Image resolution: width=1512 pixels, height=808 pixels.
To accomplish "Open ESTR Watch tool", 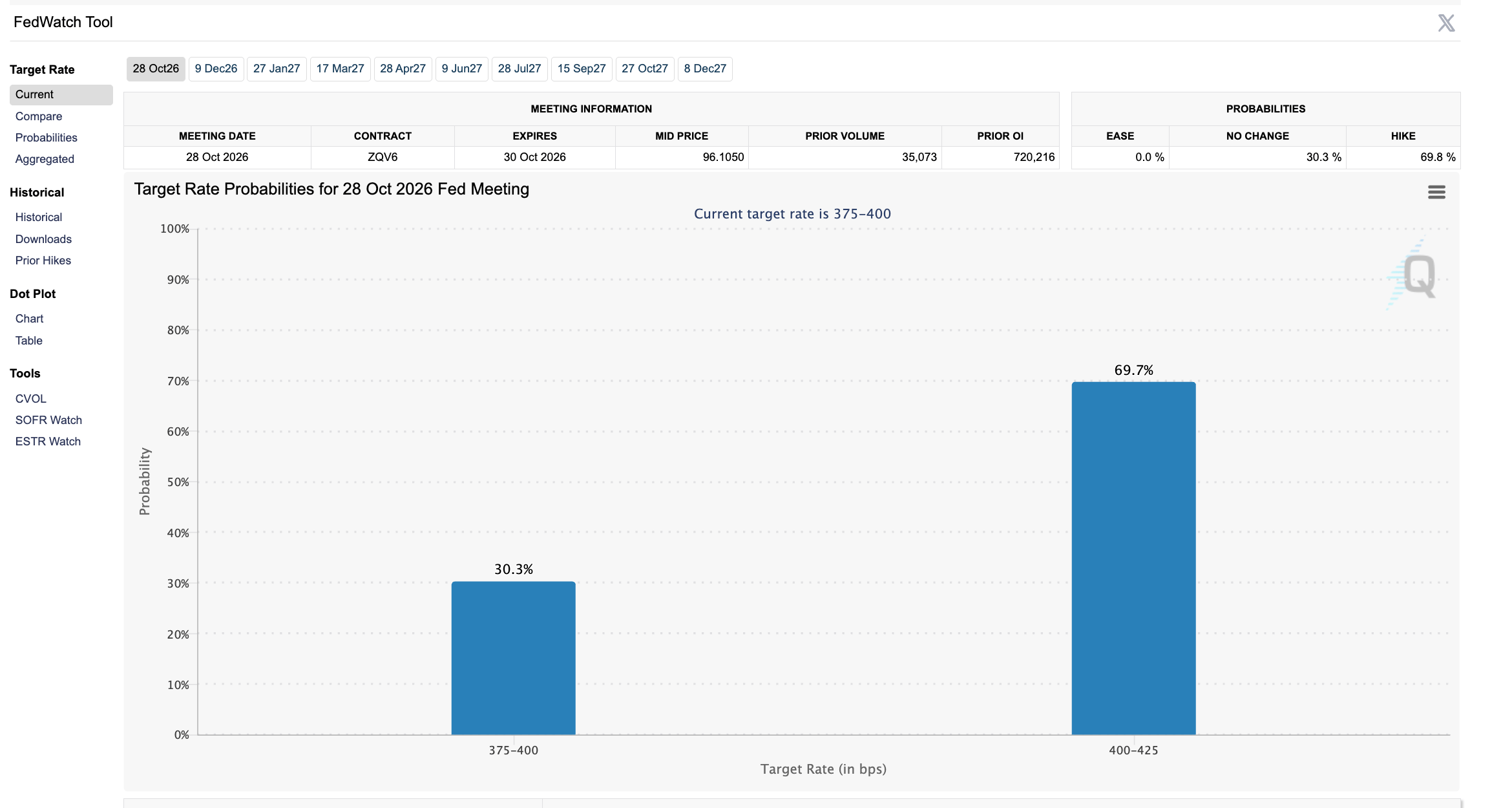I will pyautogui.click(x=48, y=441).
